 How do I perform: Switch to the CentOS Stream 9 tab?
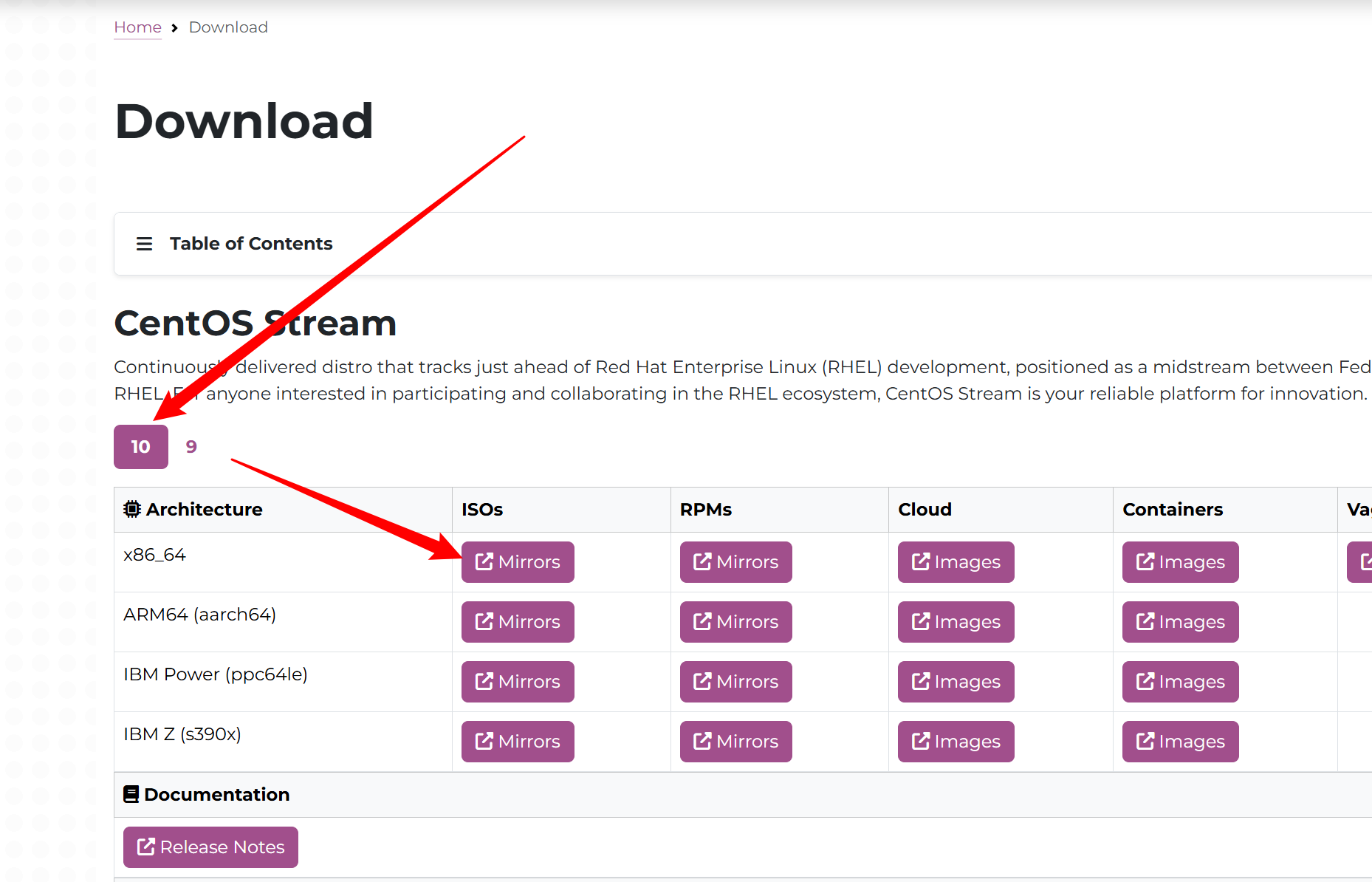coord(191,447)
